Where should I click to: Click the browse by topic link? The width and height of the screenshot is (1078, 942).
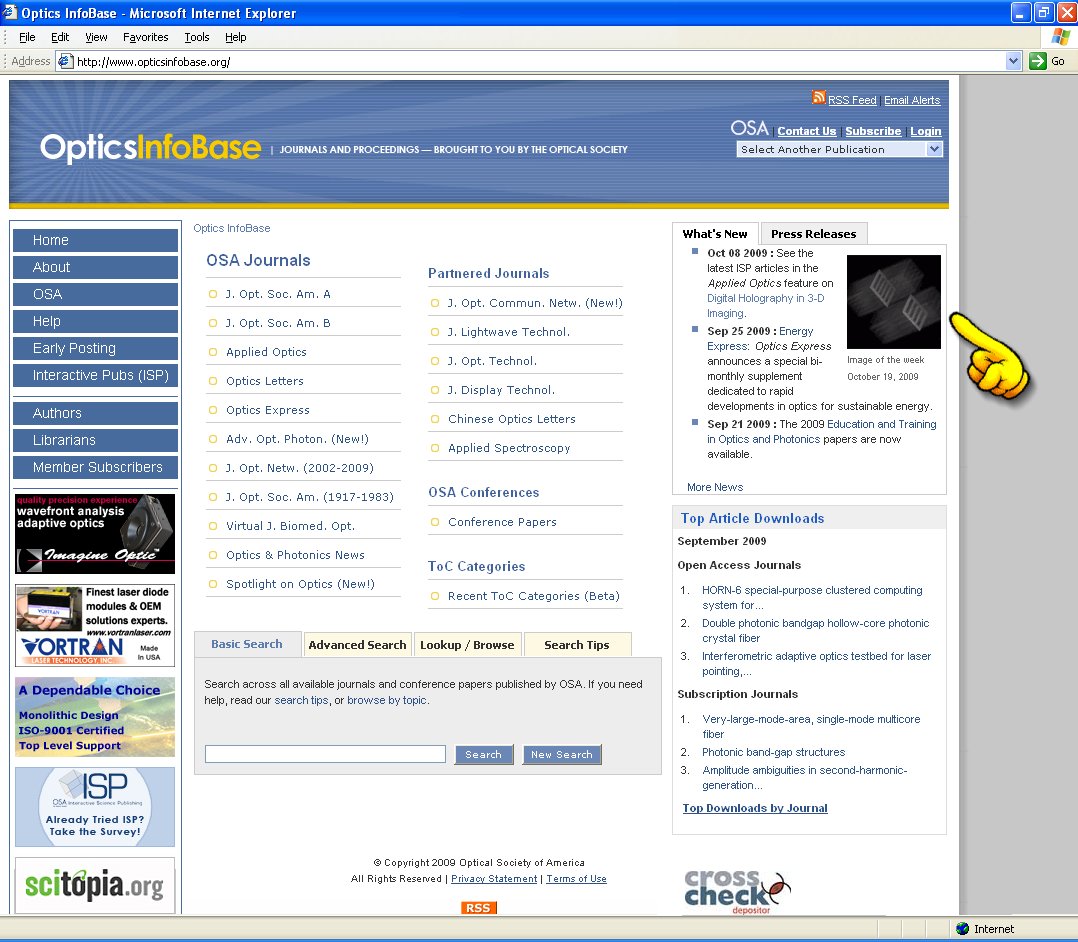click(386, 700)
